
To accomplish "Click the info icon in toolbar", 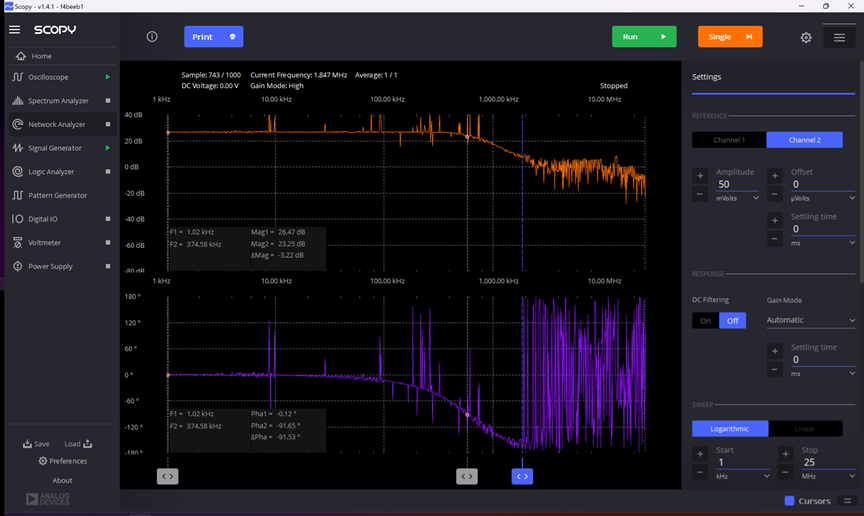I will tap(152, 36).
